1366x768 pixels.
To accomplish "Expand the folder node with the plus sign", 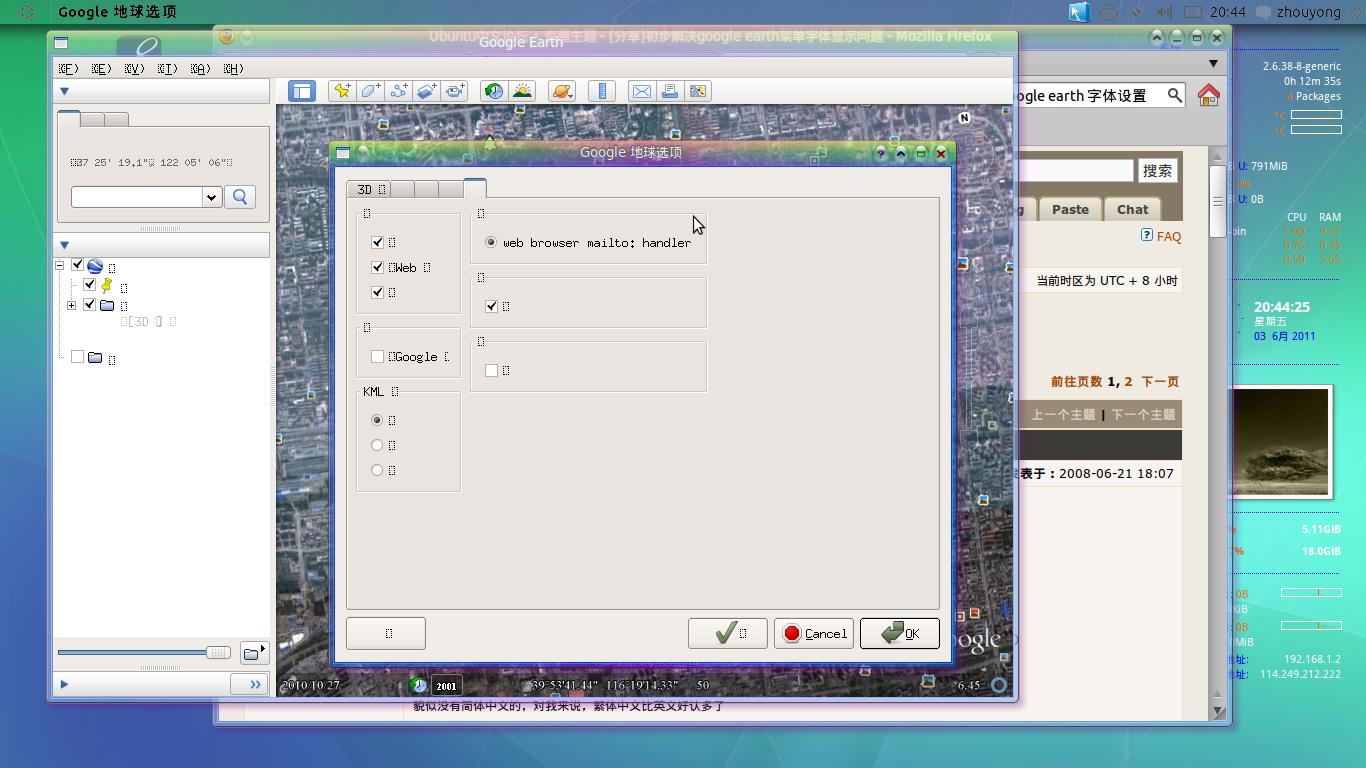I will (71, 305).
